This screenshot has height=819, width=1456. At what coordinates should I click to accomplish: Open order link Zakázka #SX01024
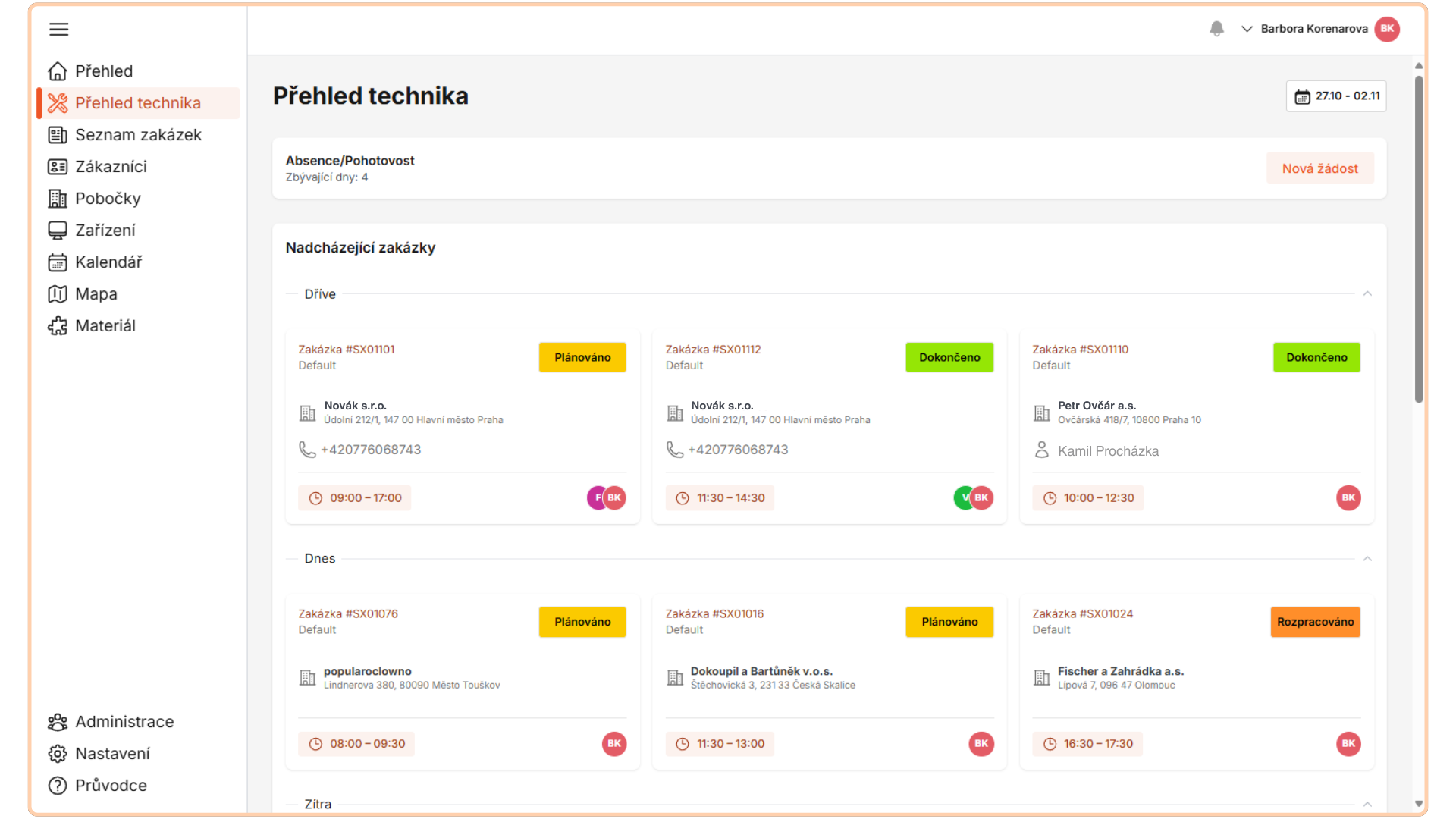click(1082, 613)
